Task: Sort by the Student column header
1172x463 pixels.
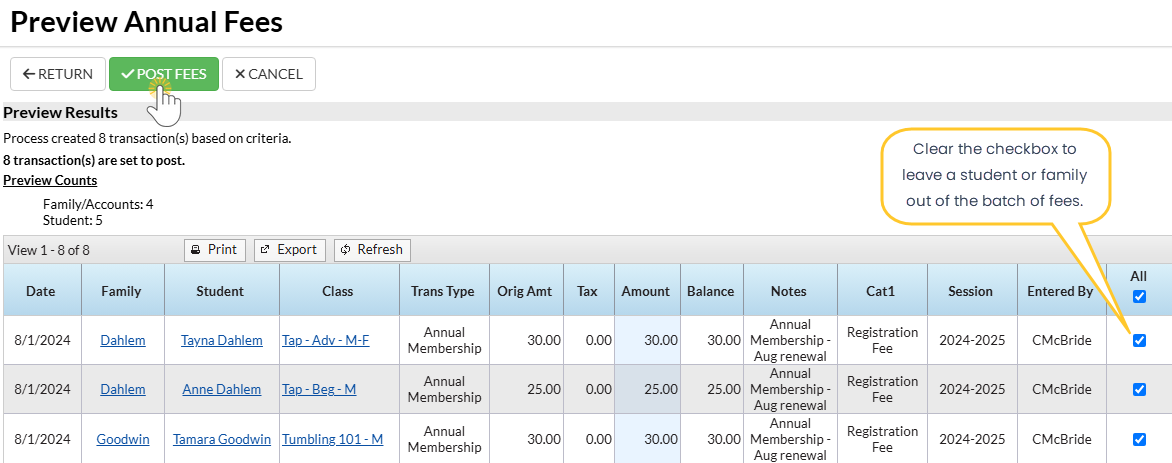Action: click(x=222, y=291)
